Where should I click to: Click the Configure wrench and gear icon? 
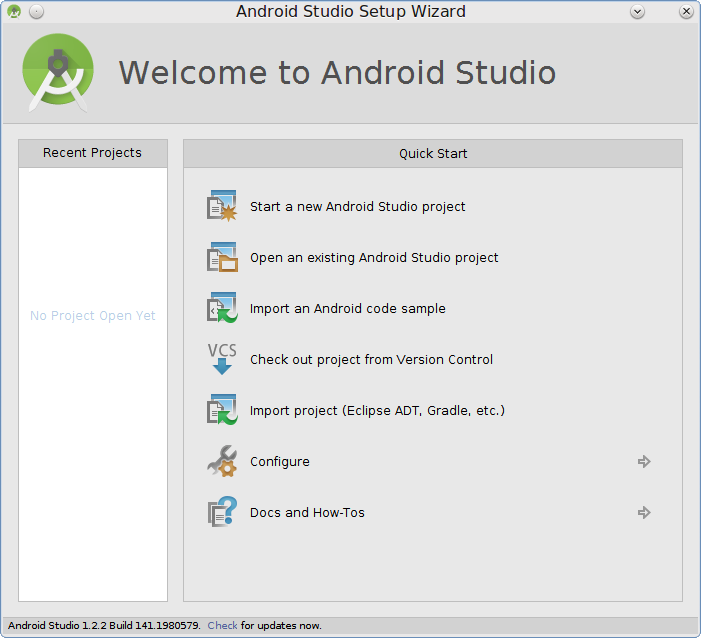[x=222, y=461]
